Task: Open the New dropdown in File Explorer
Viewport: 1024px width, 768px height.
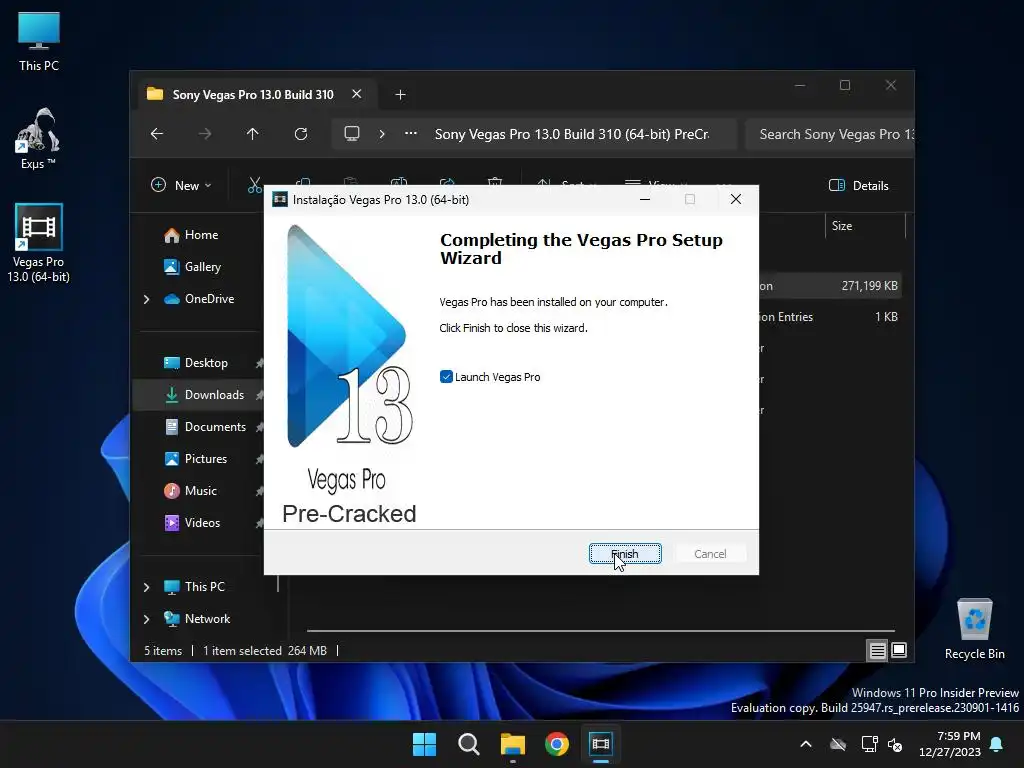Action: (x=182, y=185)
